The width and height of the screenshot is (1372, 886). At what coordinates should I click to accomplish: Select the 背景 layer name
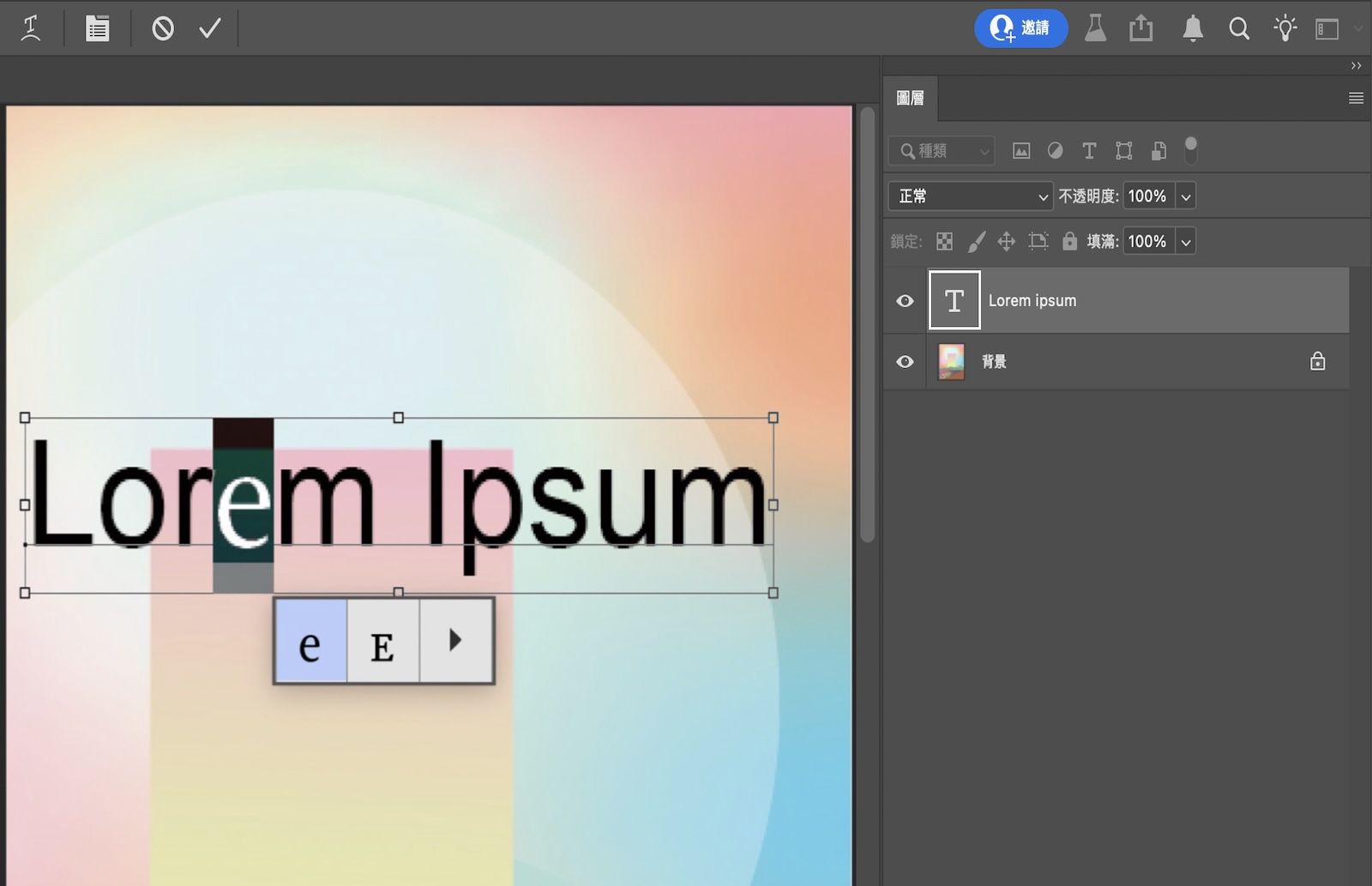(994, 362)
